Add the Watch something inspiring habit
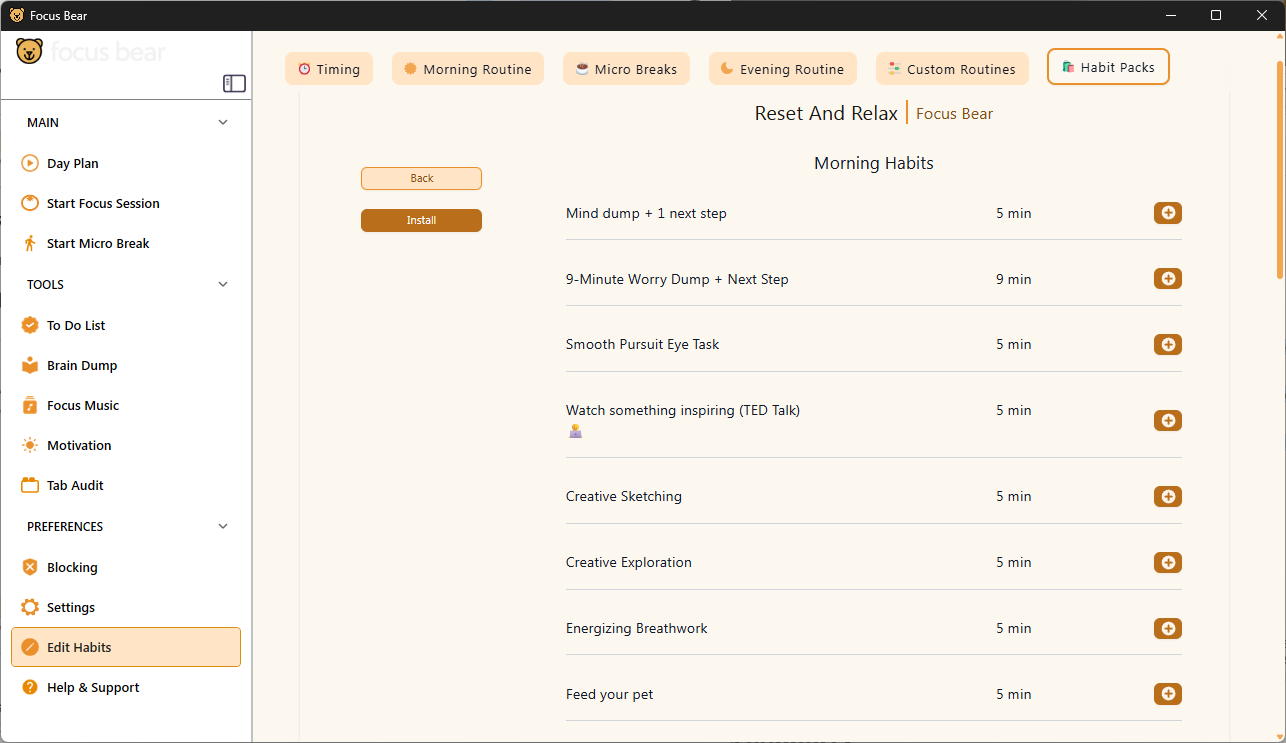This screenshot has height=743, width=1286. click(x=1167, y=420)
